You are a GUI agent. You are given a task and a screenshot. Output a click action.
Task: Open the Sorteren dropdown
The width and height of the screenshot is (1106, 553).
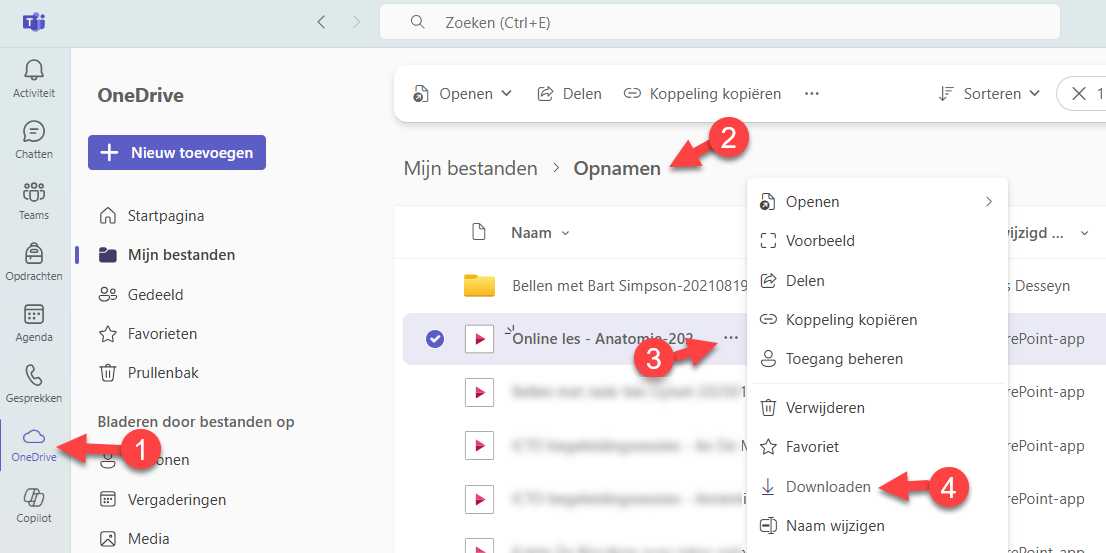990,94
